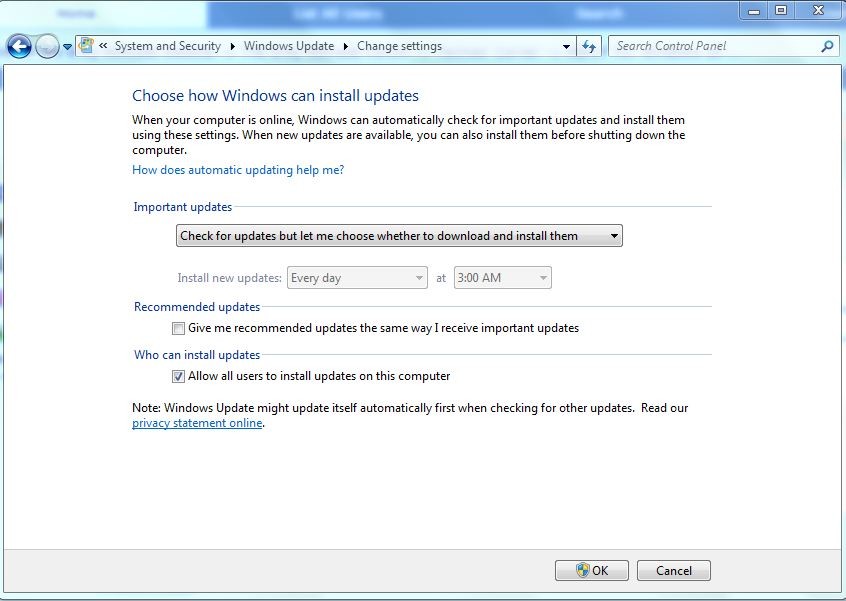Click the search magnifier icon
The image size is (846, 601).
click(827, 46)
